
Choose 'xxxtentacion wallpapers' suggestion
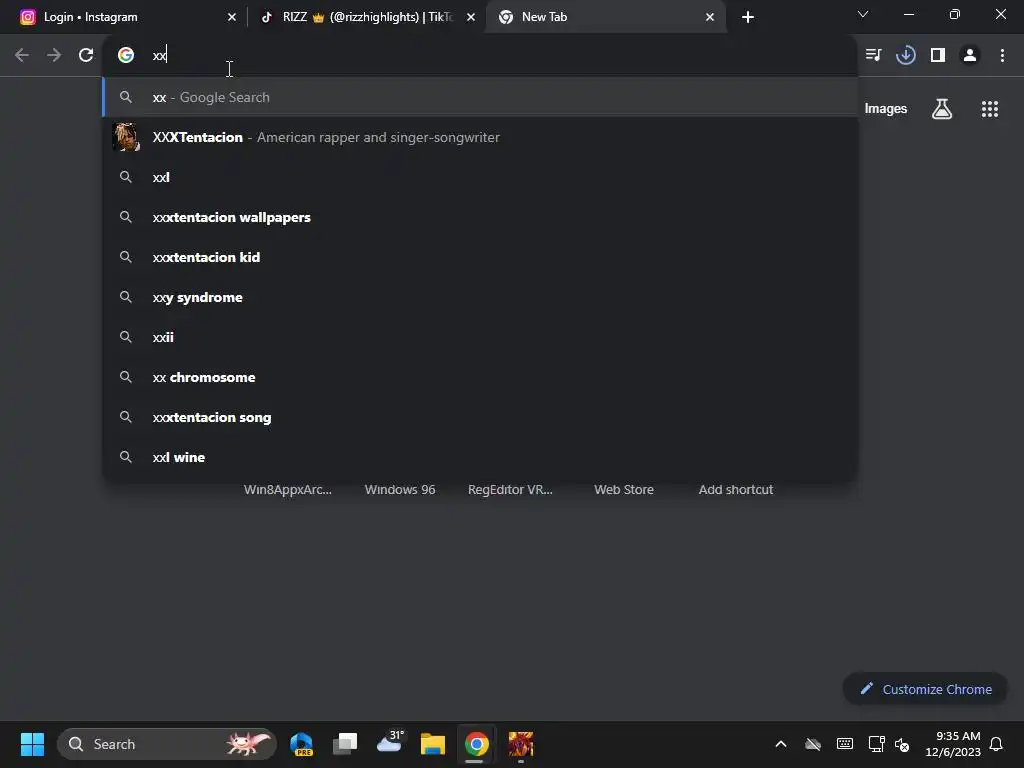tap(480, 217)
